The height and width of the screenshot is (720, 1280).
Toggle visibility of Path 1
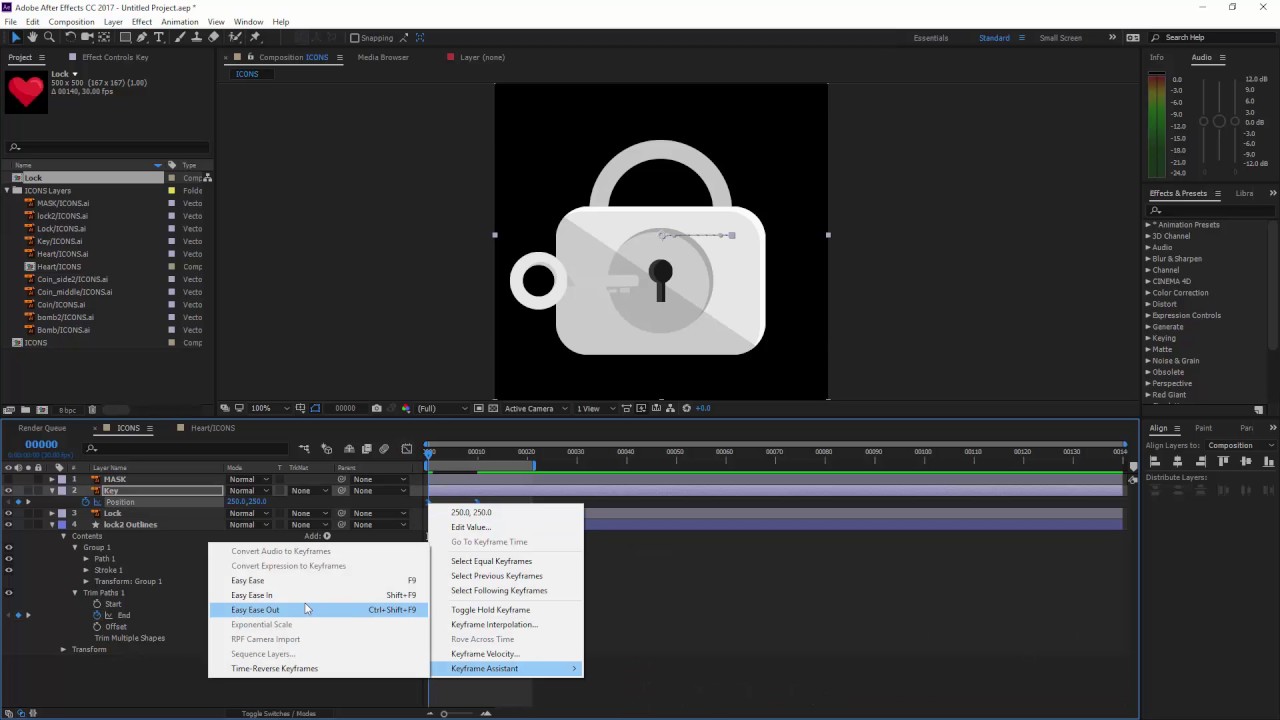click(8, 559)
